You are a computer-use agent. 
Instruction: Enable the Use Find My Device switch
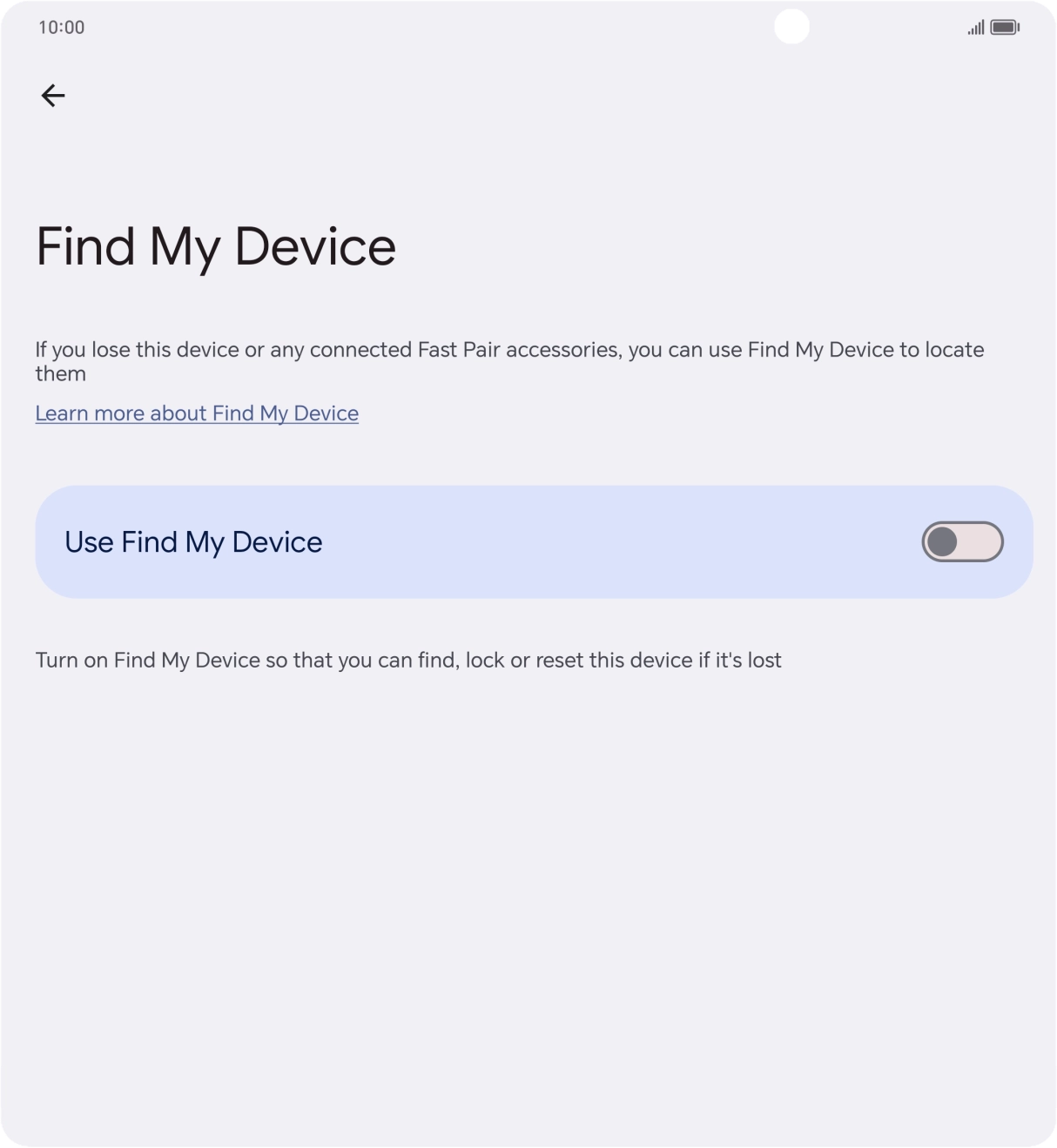963,541
